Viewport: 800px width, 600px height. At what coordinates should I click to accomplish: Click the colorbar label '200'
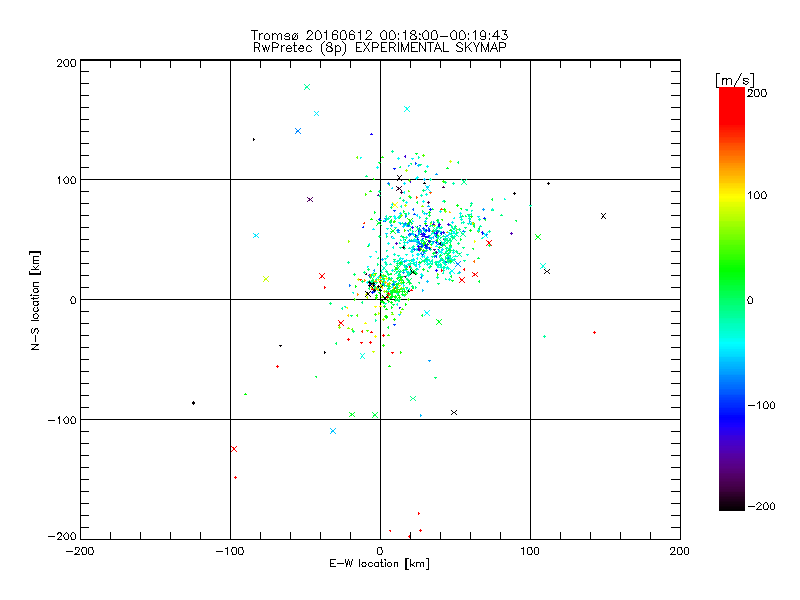click(757, 93)
